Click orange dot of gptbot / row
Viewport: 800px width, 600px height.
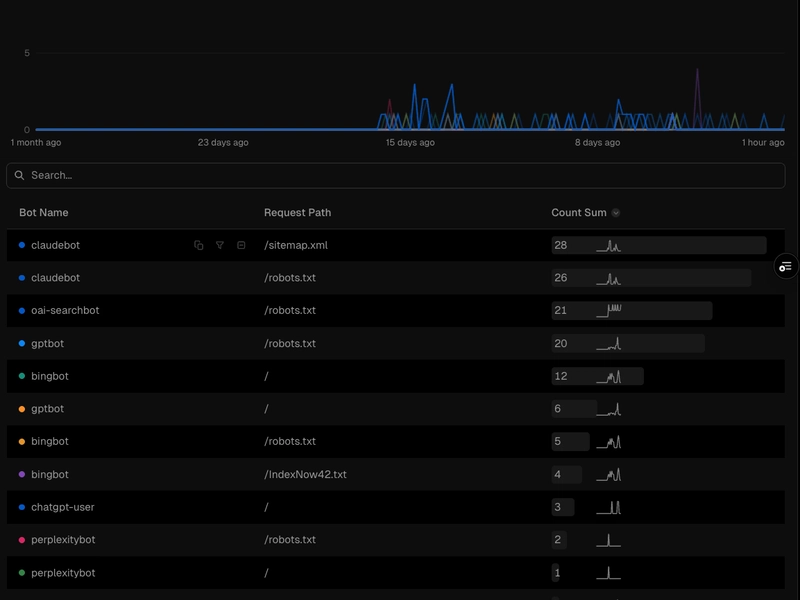22,409
